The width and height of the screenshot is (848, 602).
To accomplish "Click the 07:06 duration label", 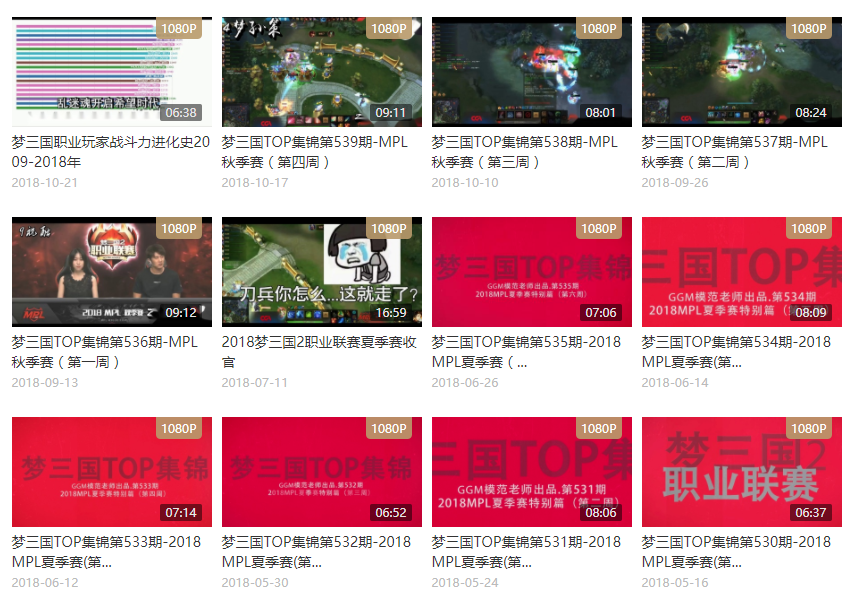I will 601,313.
